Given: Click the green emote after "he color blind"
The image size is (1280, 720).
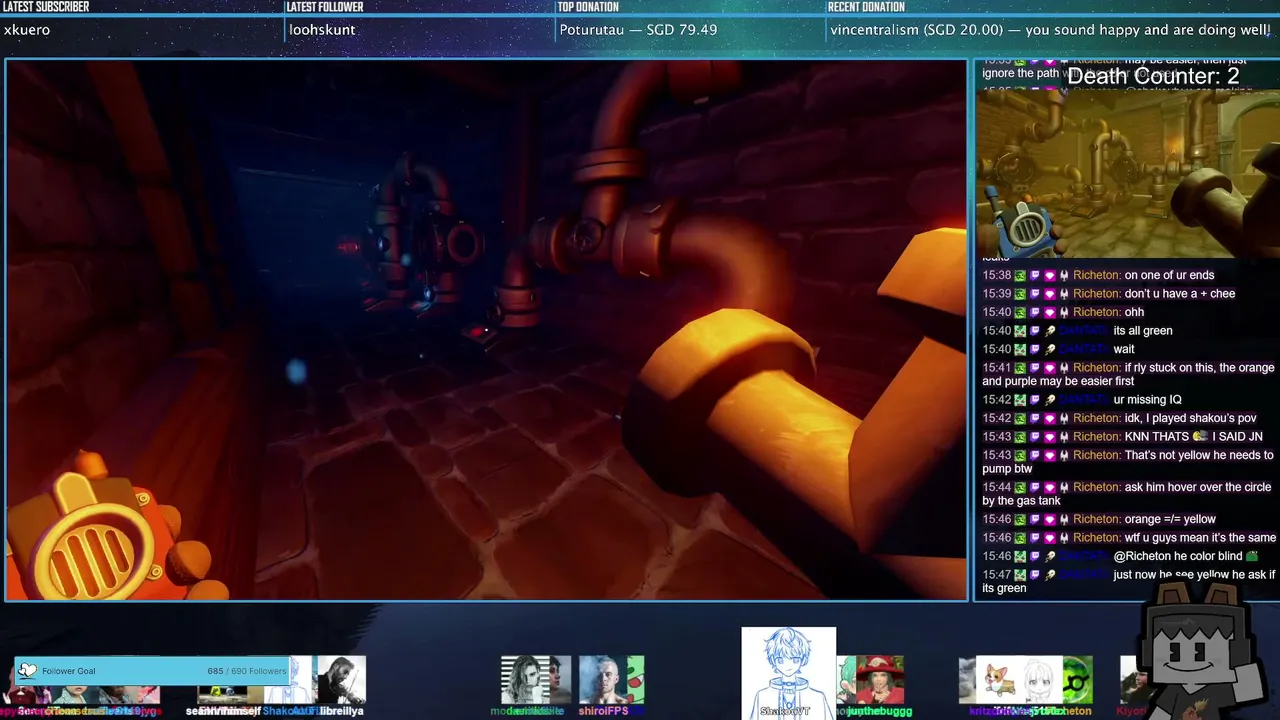Looking at the screenshot, I should click(1252, 556).
